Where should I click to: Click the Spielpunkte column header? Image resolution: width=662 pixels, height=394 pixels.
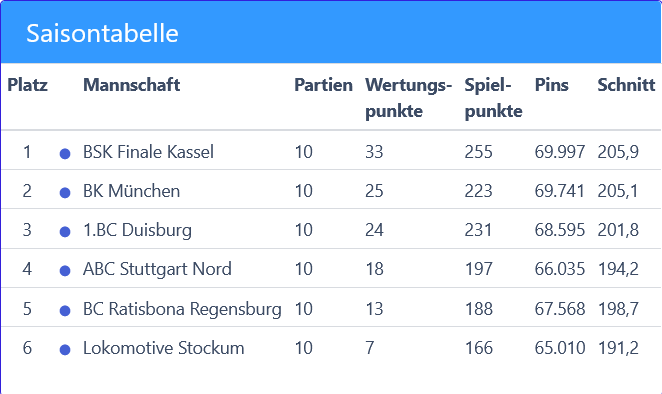click(493, 98)
